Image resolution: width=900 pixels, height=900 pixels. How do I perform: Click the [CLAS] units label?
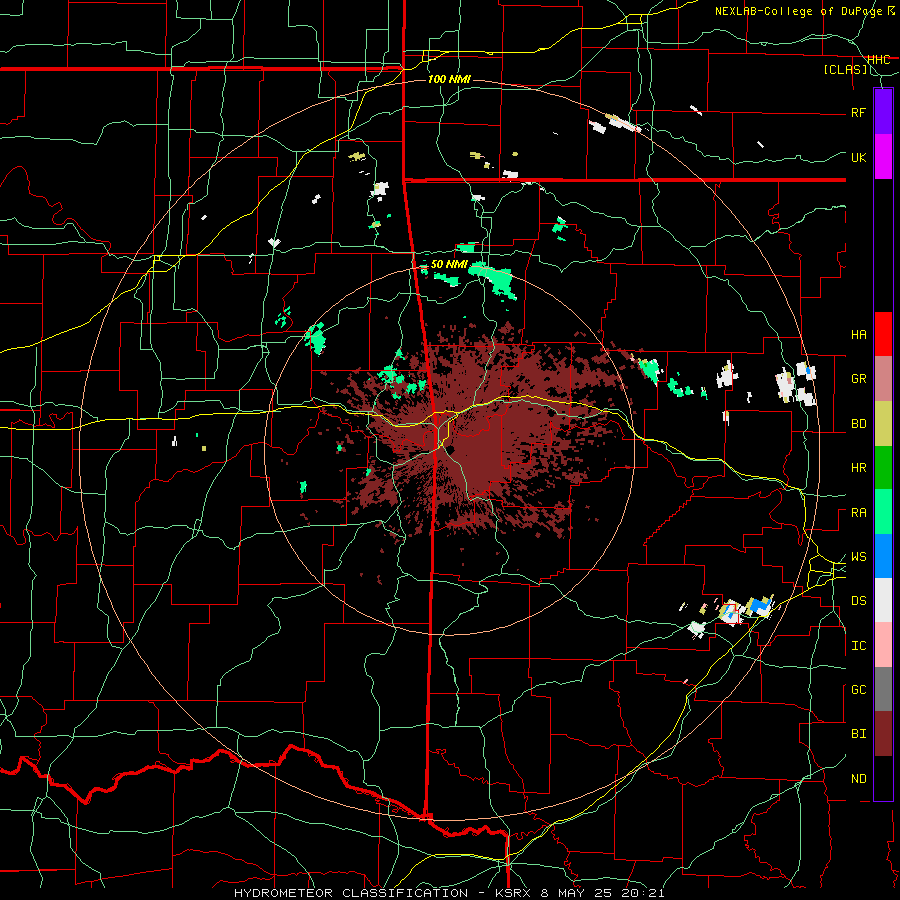(x=845, y=70)
